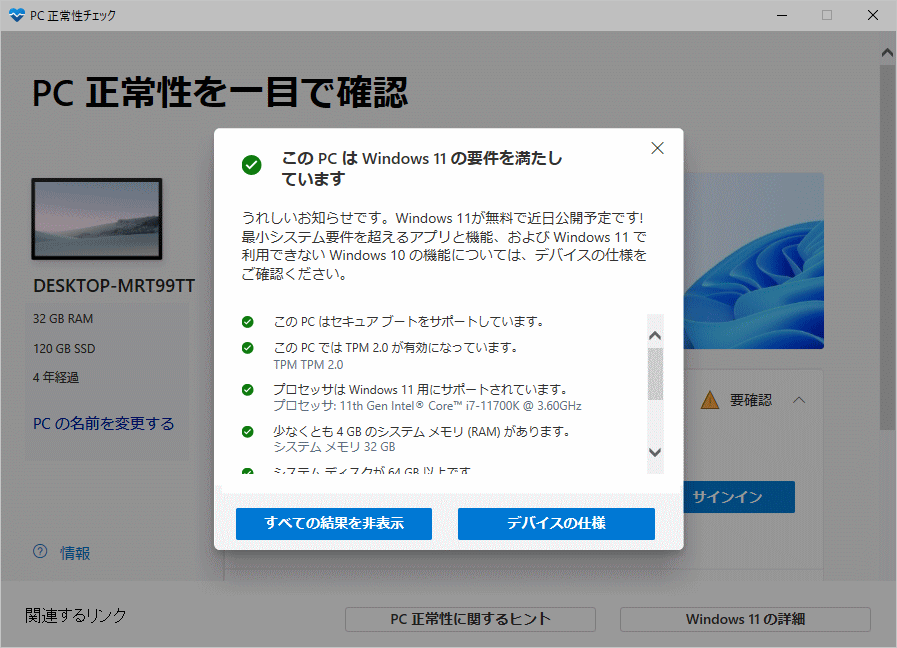Click the system memory green check icon
This screenshot has width=897, height=648.
pos(247,431)
